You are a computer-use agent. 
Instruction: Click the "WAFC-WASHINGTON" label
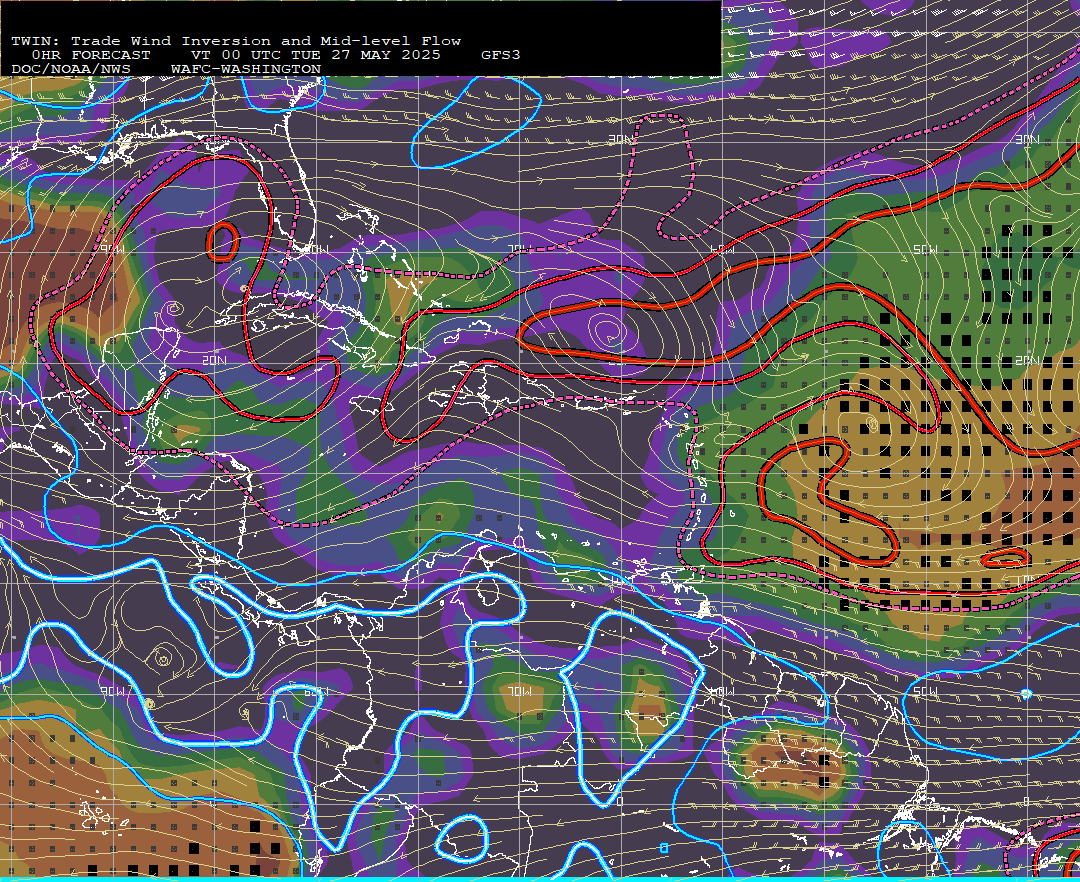(246, 69)
